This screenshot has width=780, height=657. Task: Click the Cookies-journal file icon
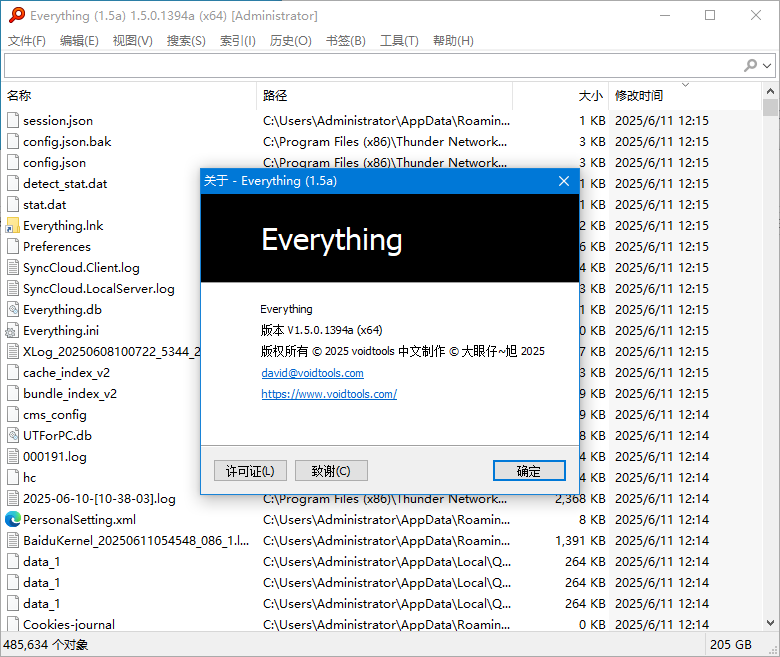pyautogui.click(x=13, y=624)
